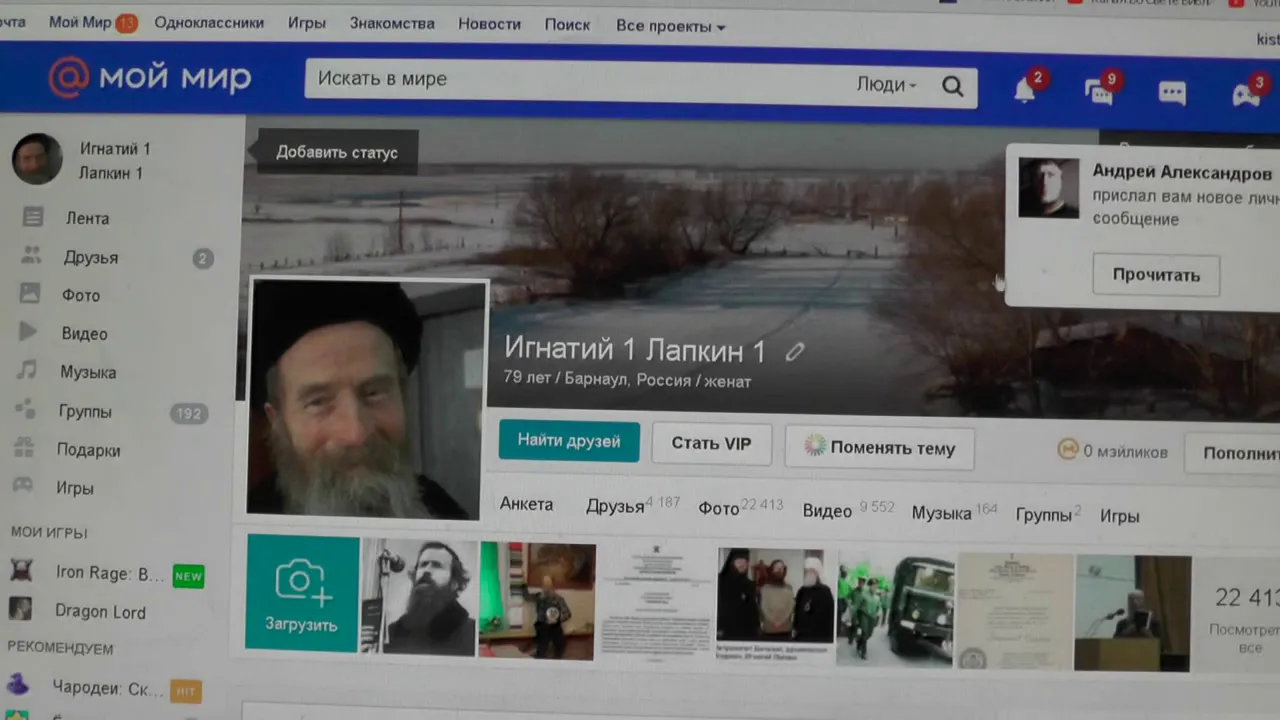This screenshot has width=1280, height=720.
Task: Click the Пополнить button
Action: [x=1232, y=453]
